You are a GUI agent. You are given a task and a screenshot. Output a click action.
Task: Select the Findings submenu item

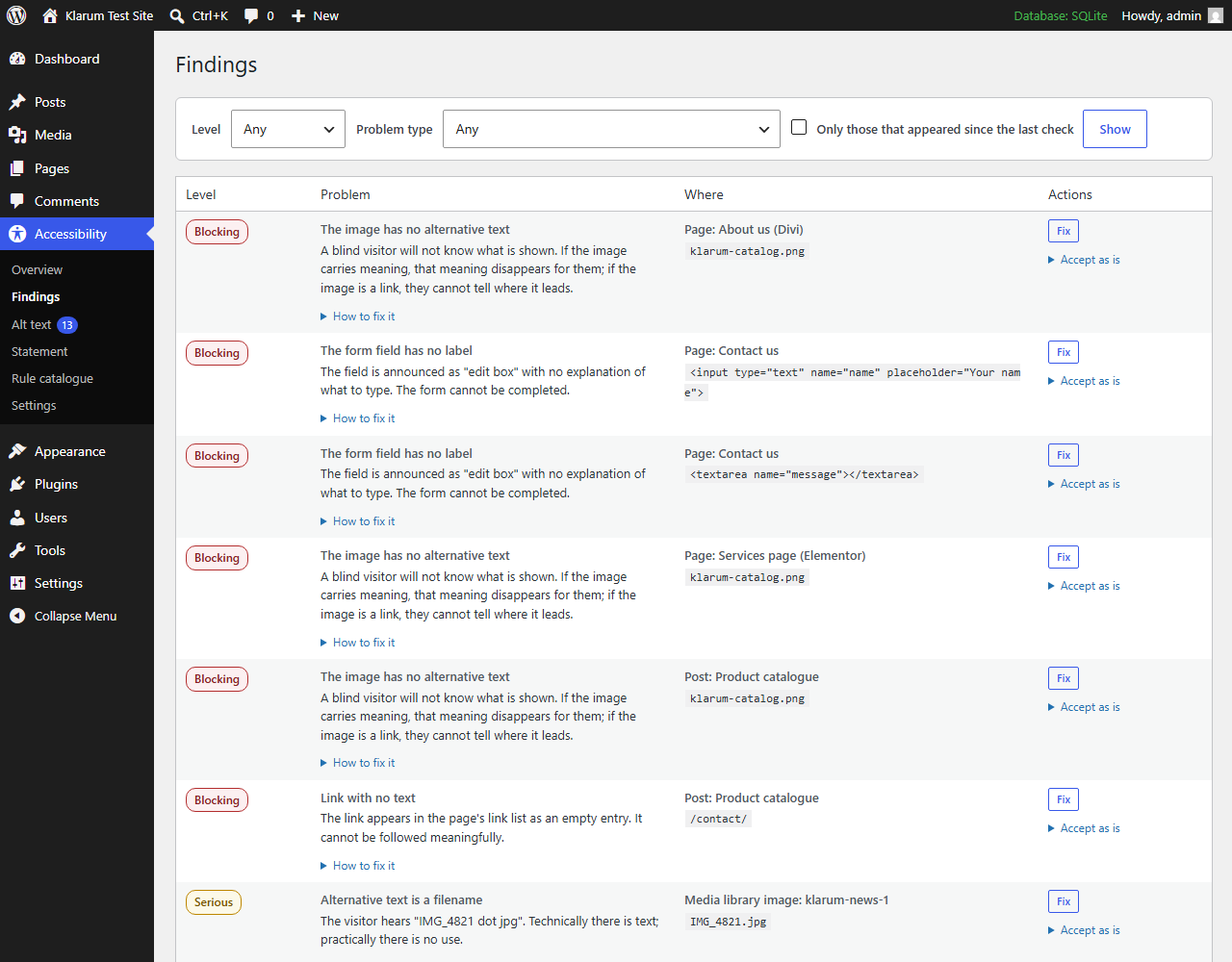36,297
